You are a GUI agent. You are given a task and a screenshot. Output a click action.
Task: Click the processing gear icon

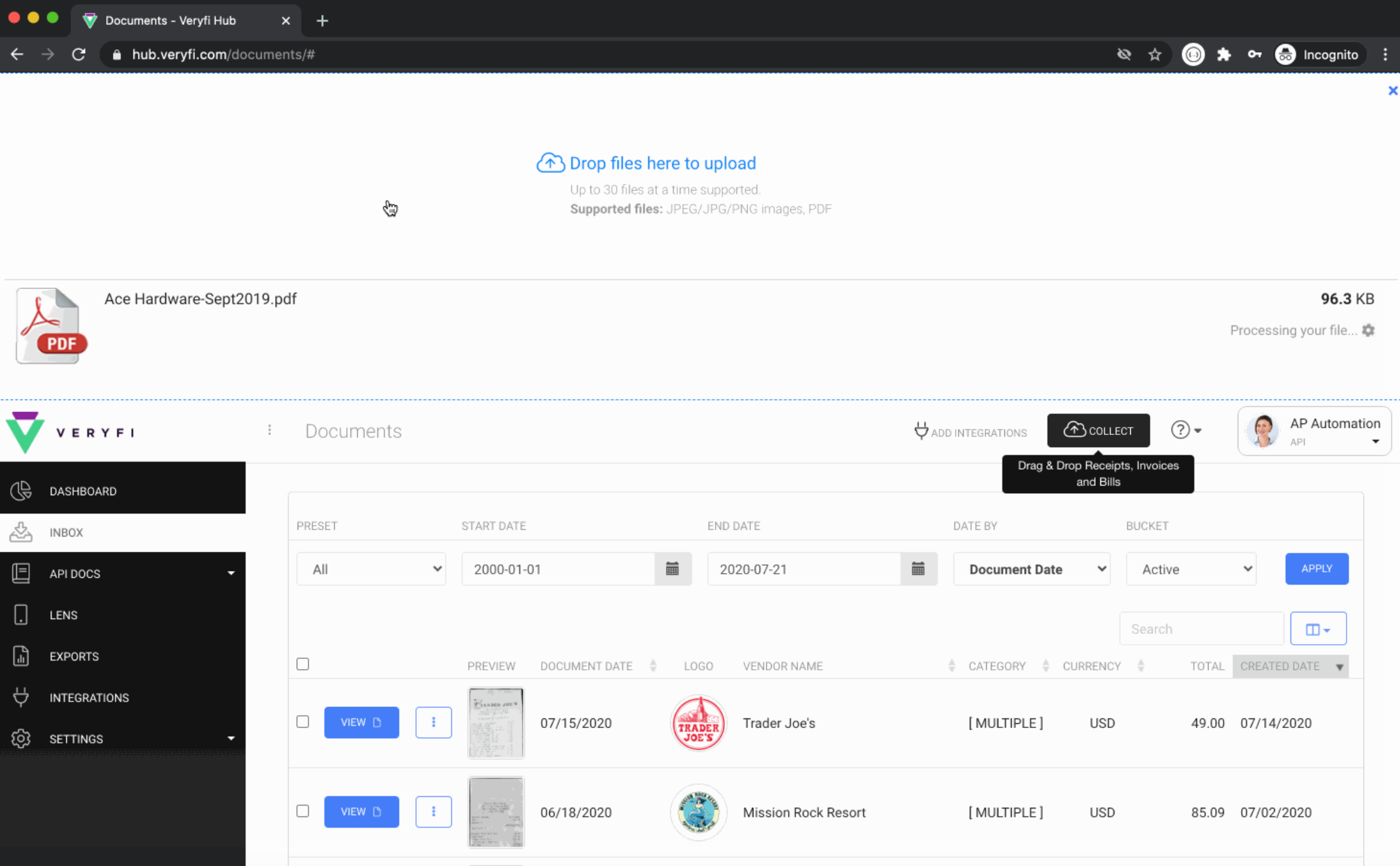click(1368, 330)
